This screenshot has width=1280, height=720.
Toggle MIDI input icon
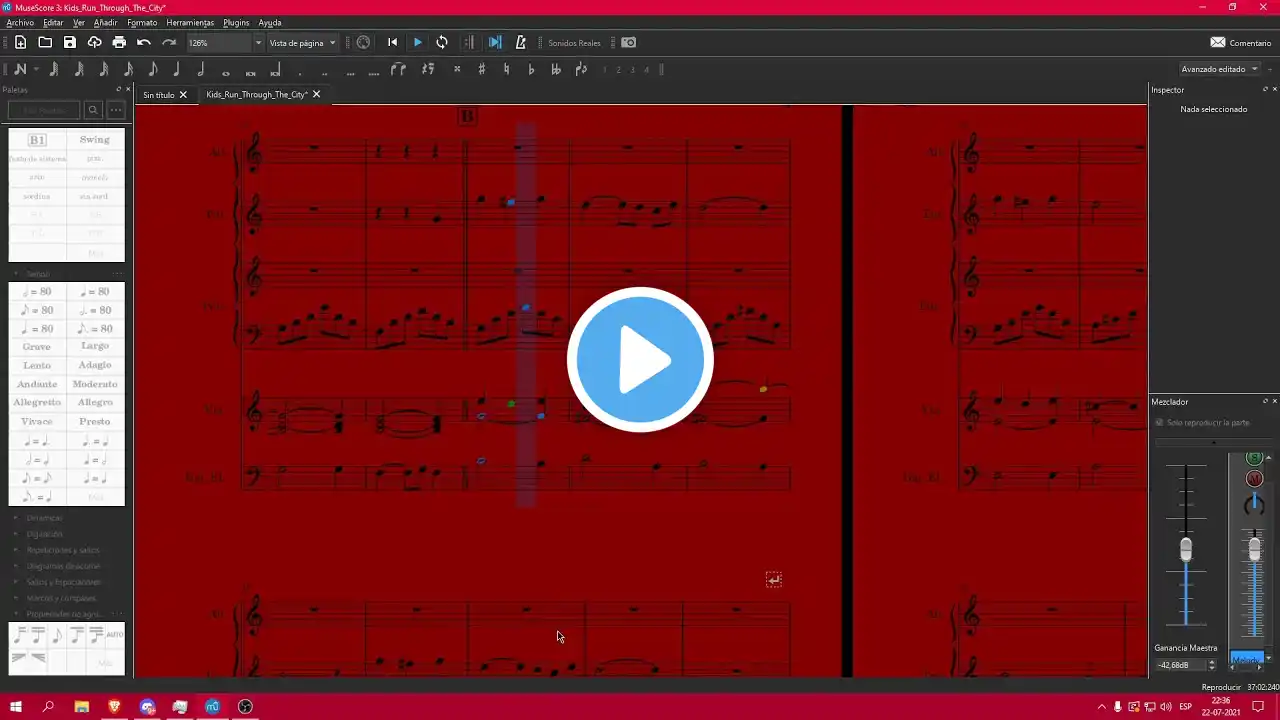[363, 42]
